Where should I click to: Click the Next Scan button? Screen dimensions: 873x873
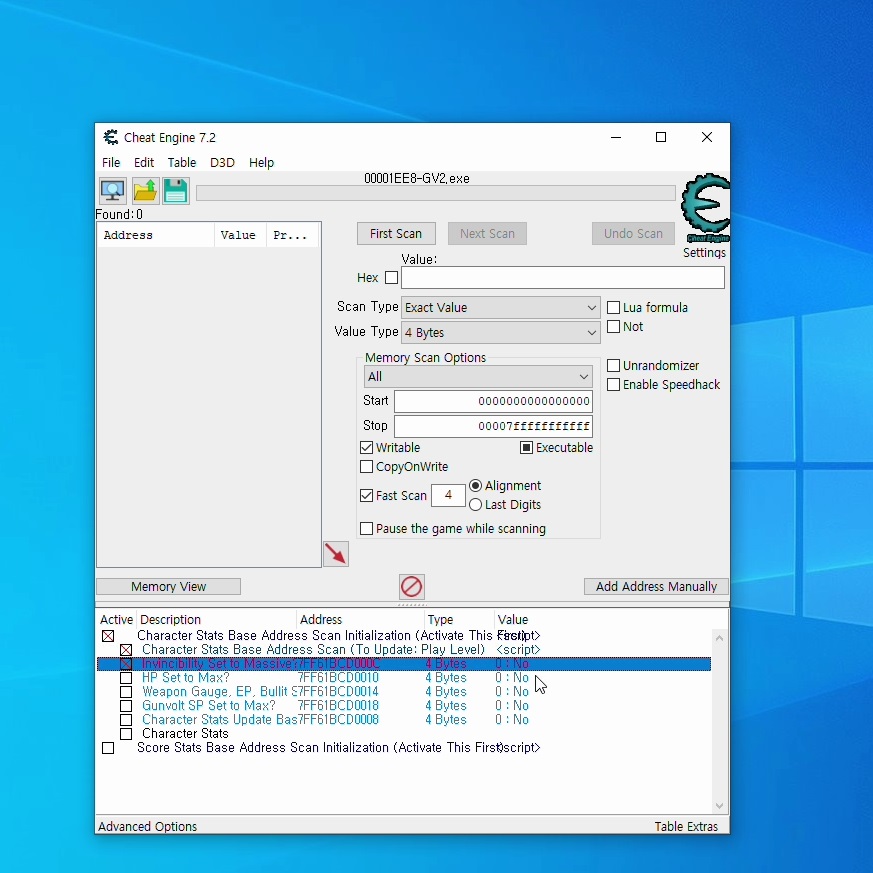tap(487, 234)
